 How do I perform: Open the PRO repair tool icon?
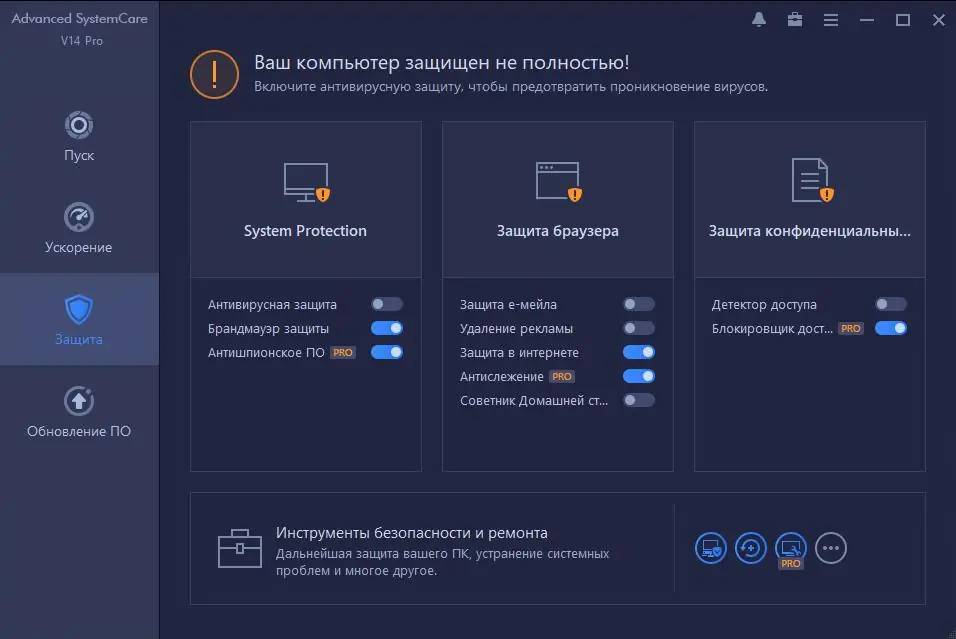click(x=790, y=546)
